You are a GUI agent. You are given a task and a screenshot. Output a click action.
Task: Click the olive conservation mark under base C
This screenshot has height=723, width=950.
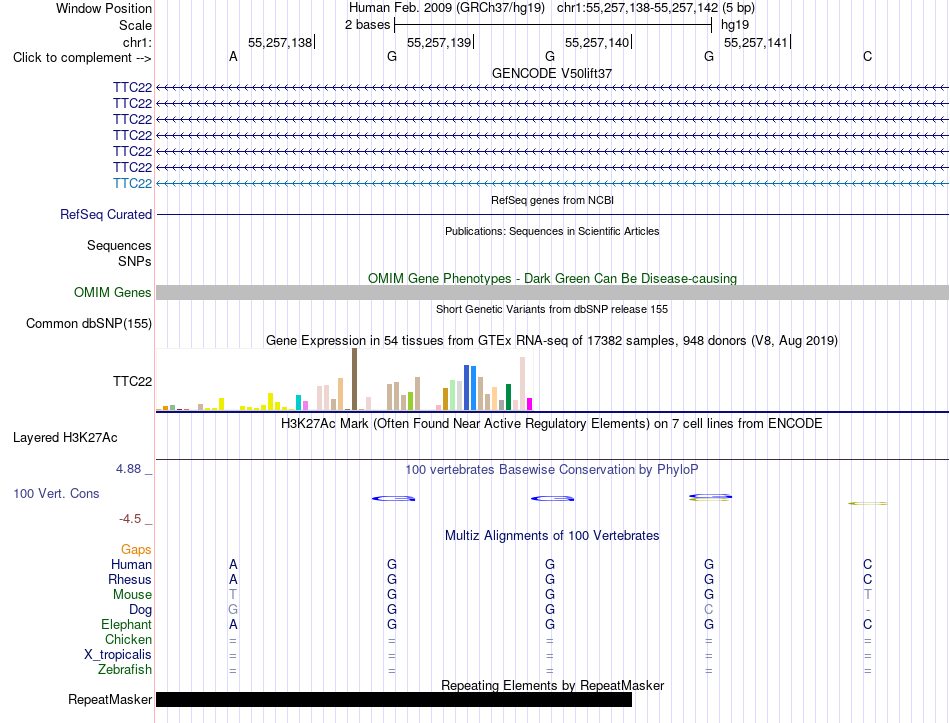pos(868,503)
